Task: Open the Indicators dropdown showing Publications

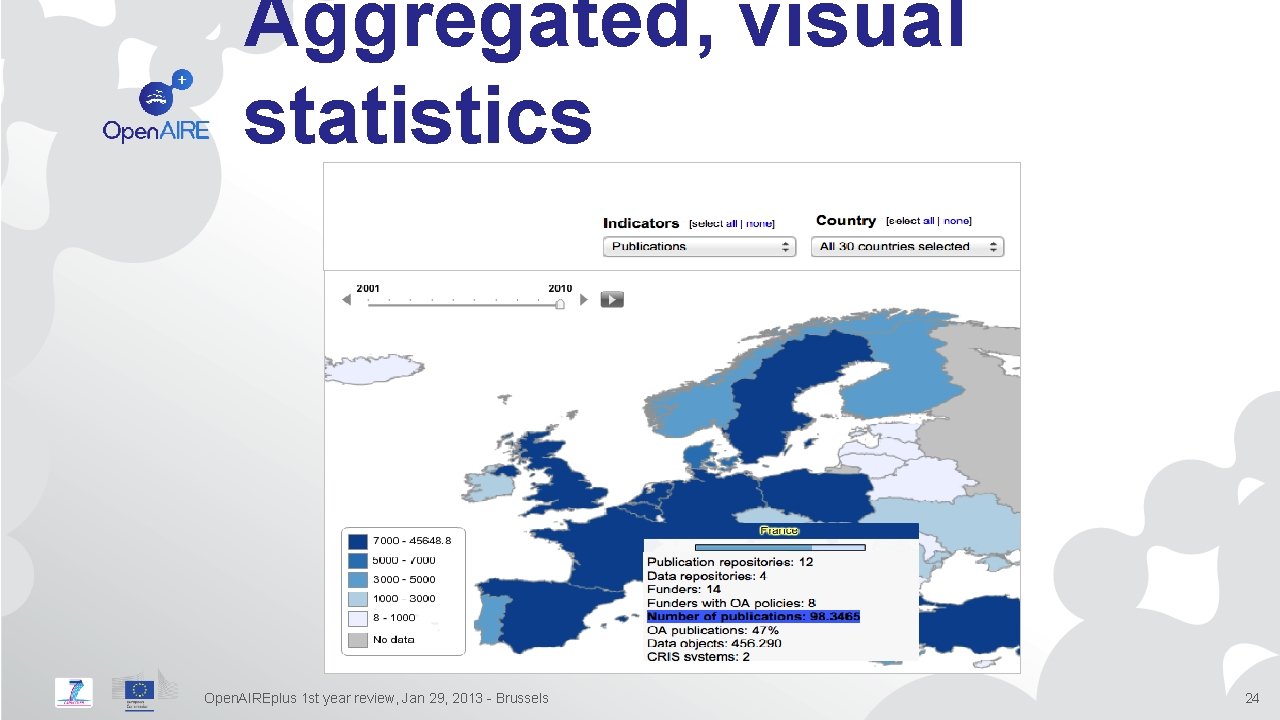Action: pyautogui.click(x=699, y=246)
